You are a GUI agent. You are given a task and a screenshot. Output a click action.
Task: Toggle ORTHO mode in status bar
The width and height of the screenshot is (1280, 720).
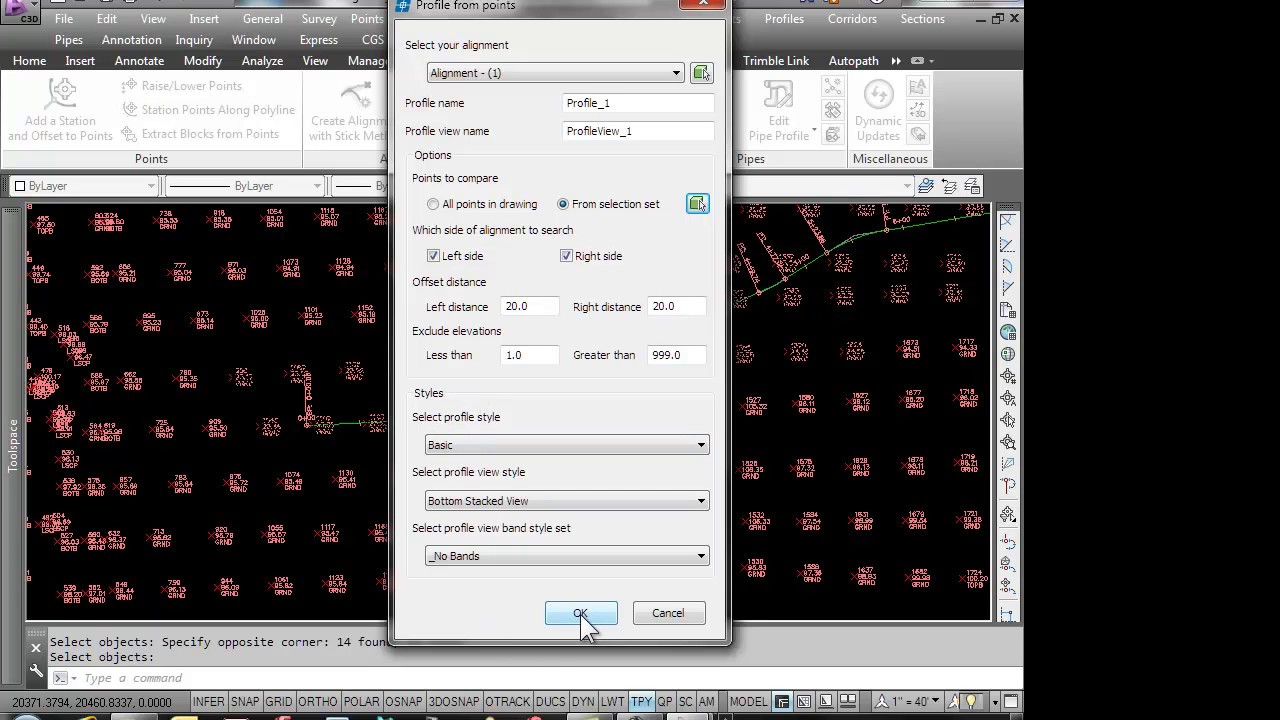point(318,702)
